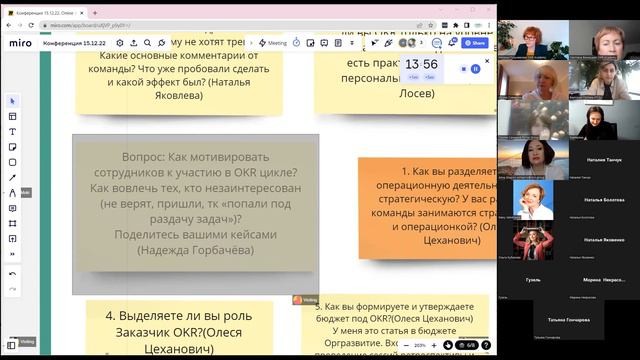Select the yellow note by Наталья Яковлева
This screenshot has width=640, height=360.
(179, 73)
